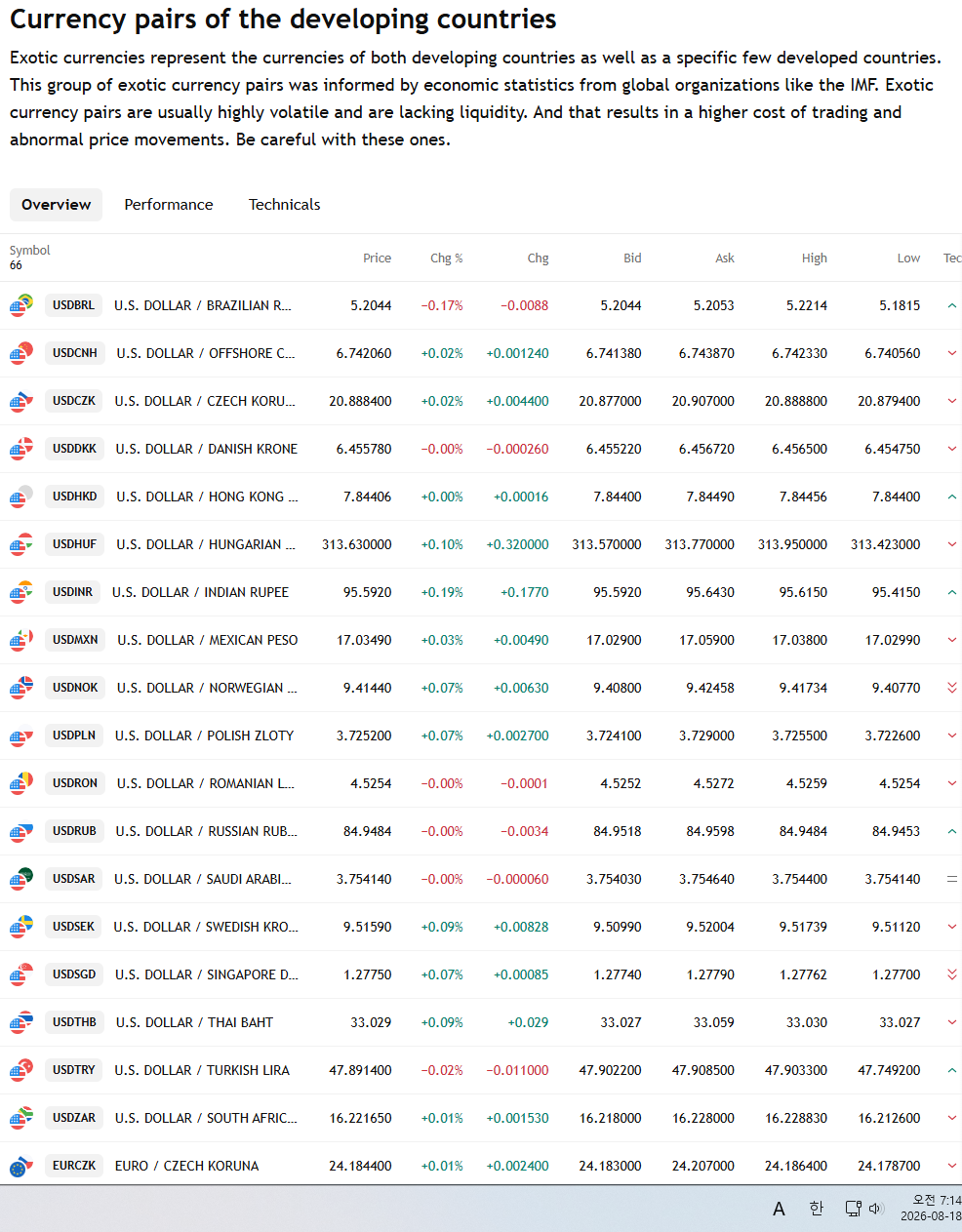Sort by the Ask column header
Image resolution: width=962 pixels, height=1232 pixels.
(x=724, y=258)
